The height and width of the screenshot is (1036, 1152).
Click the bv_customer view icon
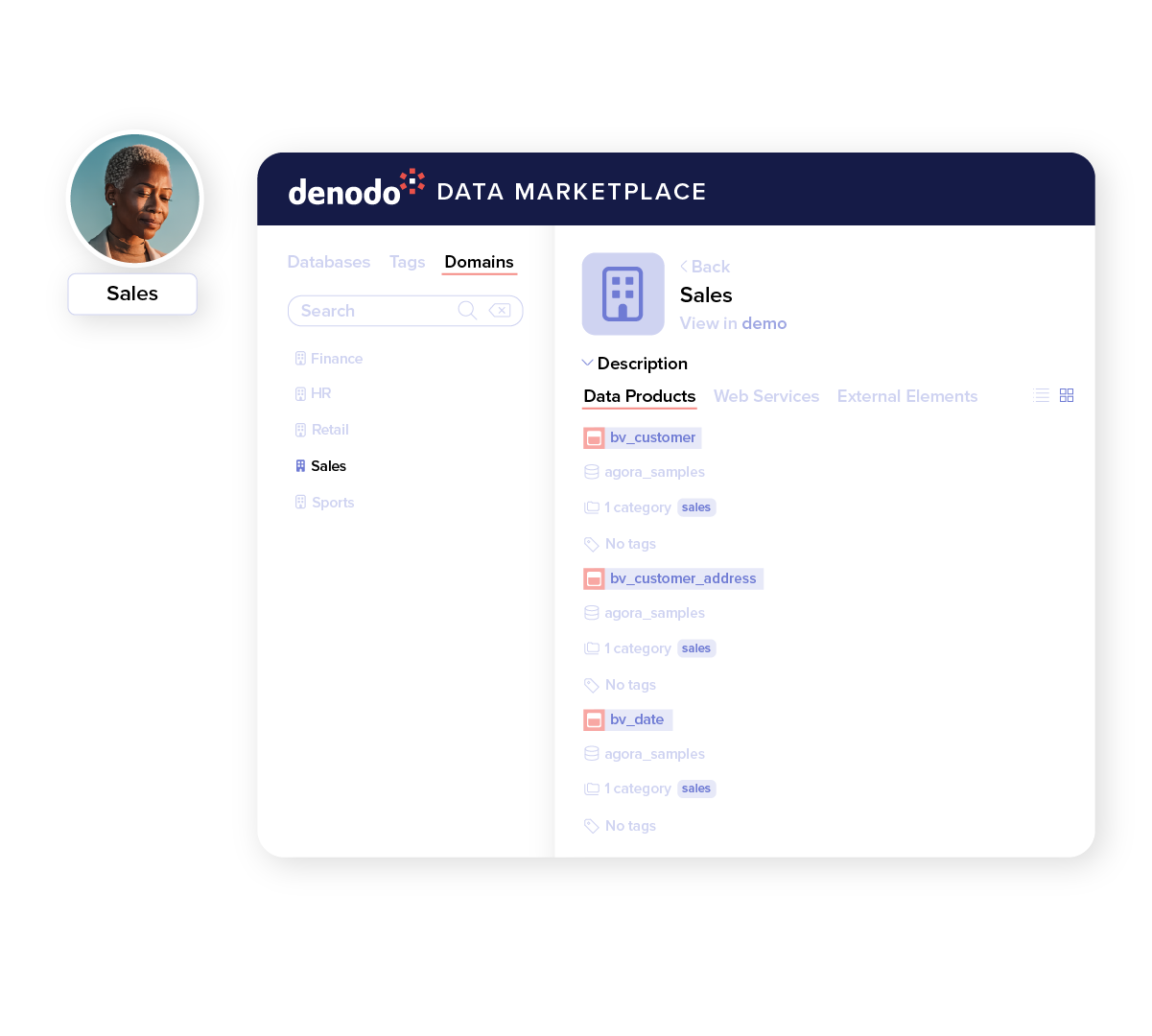(594, 438)
